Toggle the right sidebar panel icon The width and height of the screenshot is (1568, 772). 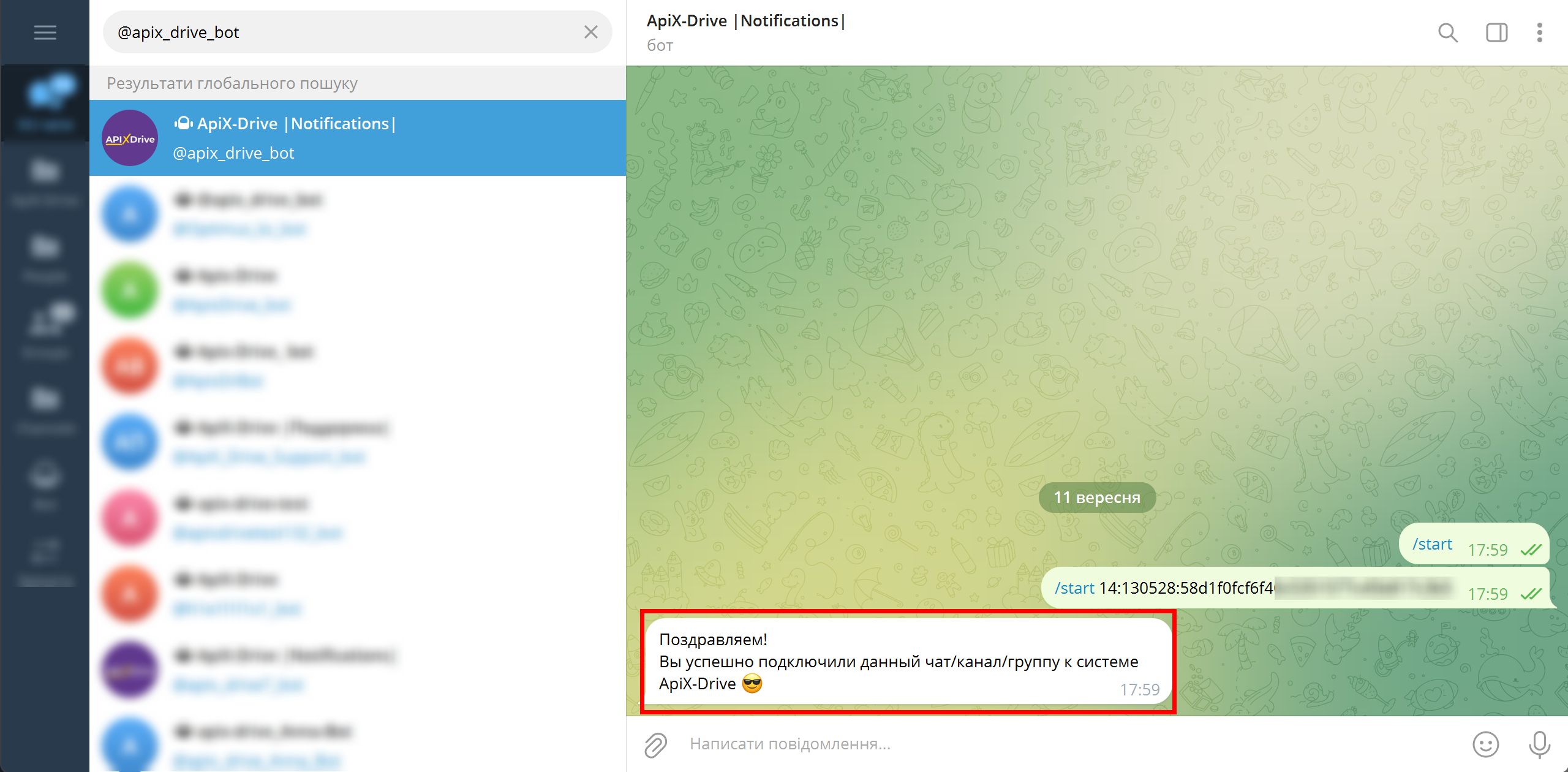[1496, 32]
